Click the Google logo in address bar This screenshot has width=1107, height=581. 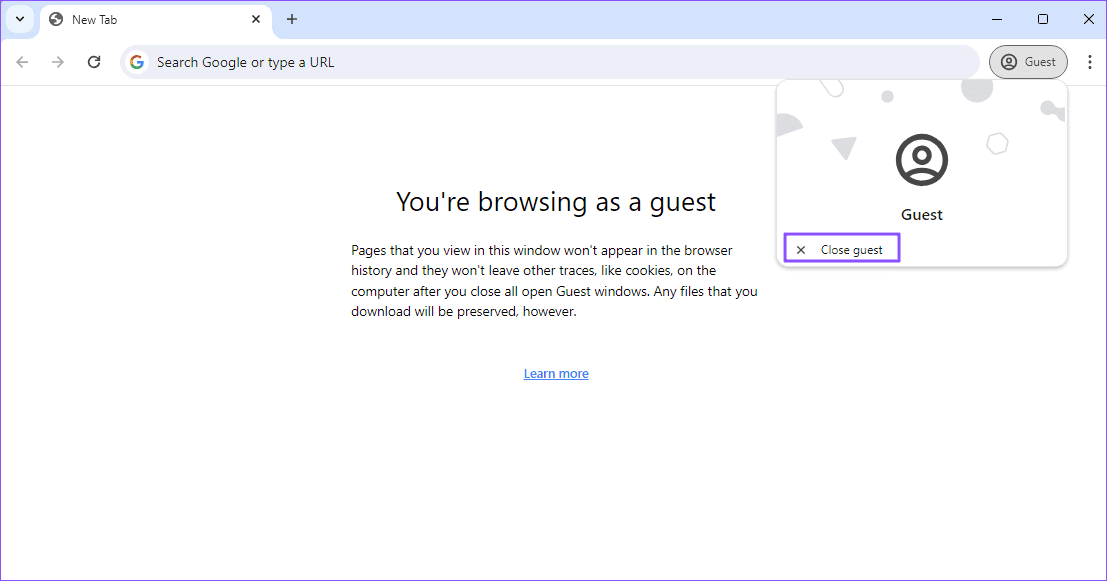[x=137, y=62]
